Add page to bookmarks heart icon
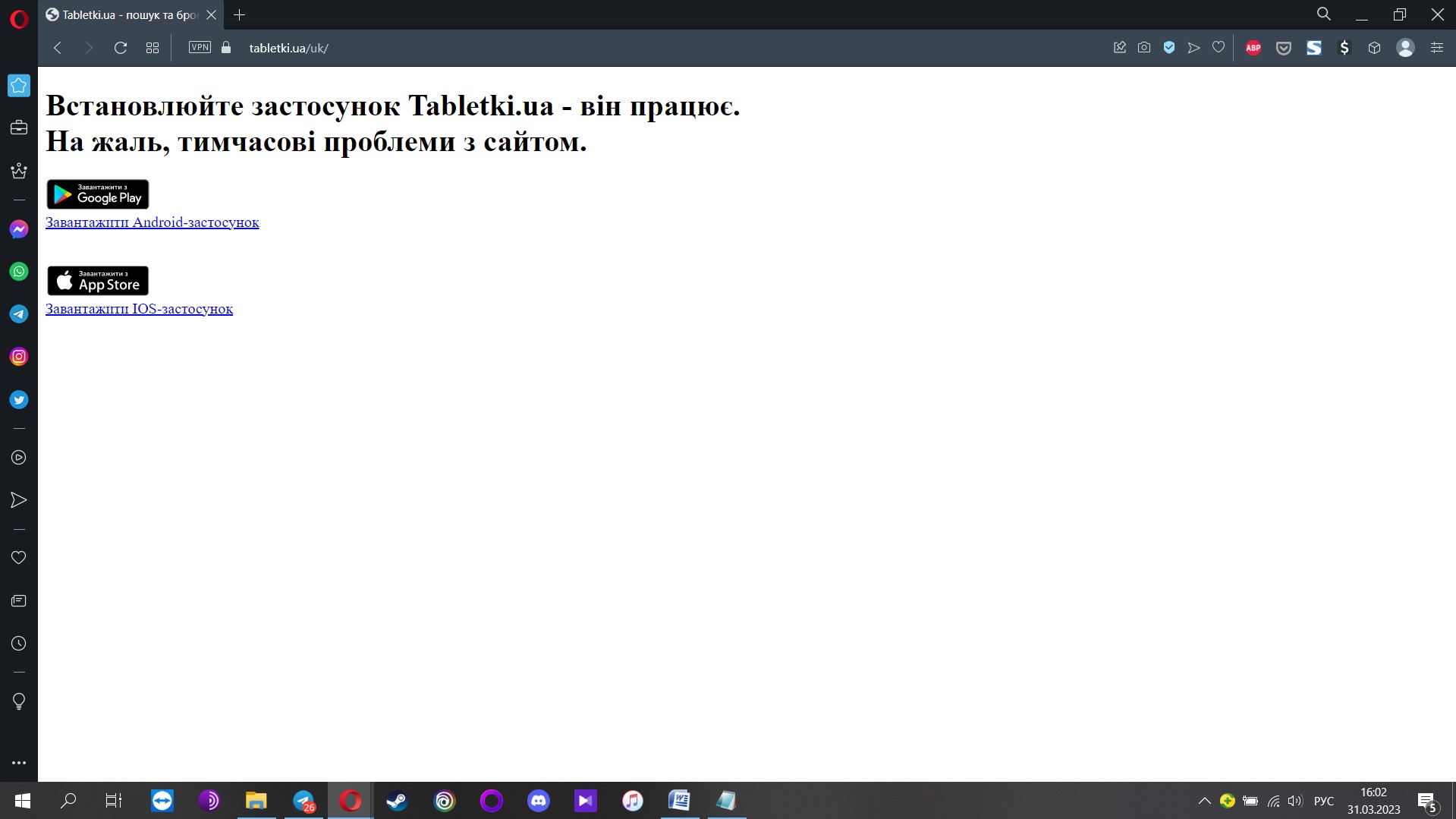 click(1219, 48)
